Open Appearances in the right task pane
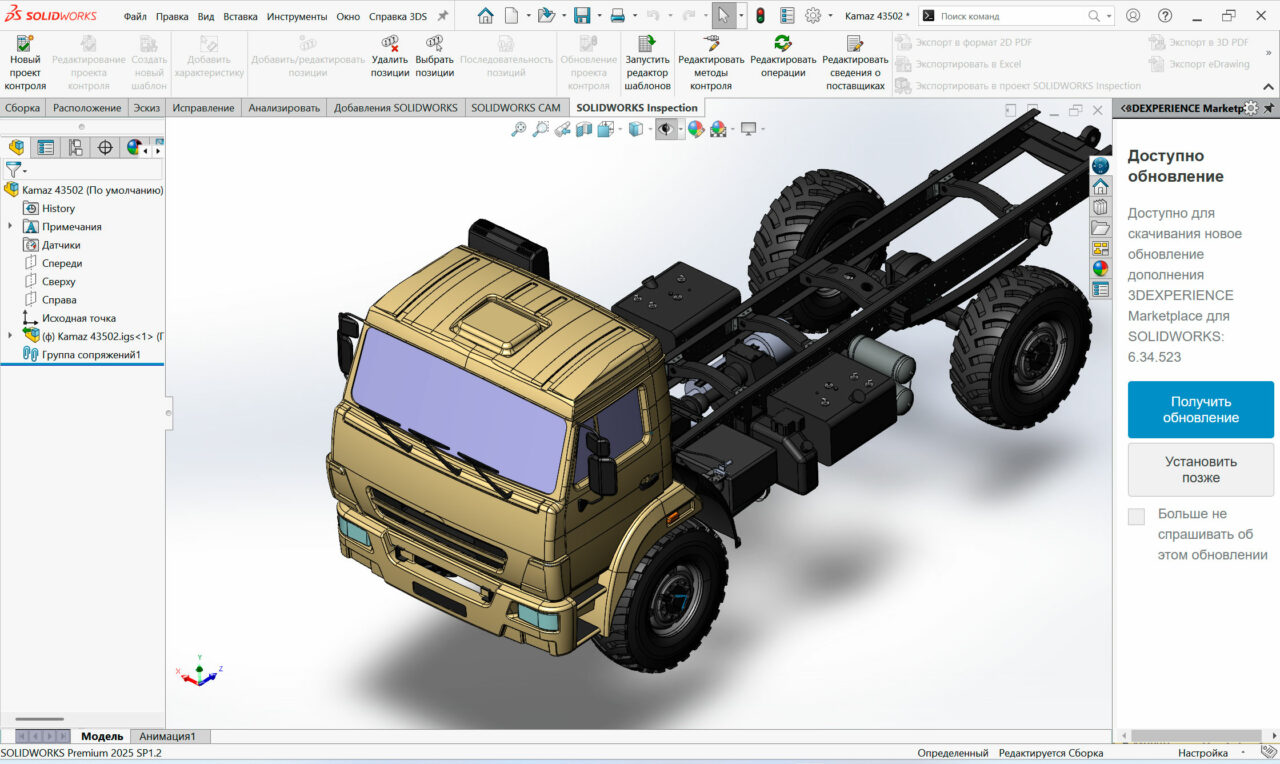 [1100, 268]
